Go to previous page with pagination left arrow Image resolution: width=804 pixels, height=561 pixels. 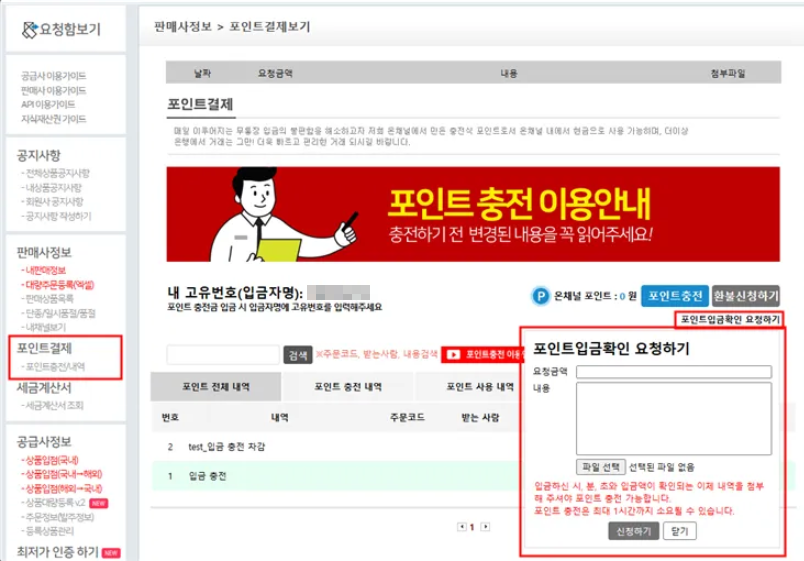462,527
